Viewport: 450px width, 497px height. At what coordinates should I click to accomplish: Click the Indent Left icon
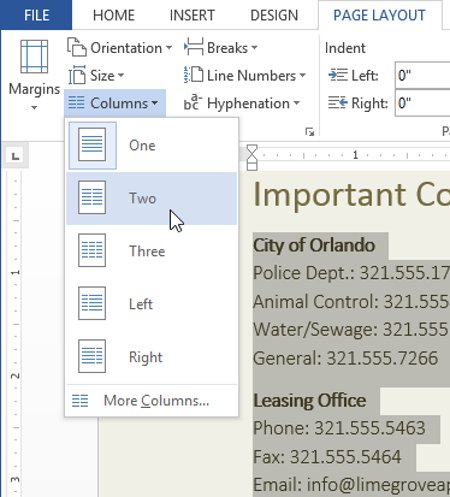pyautogui.click(x=338, y=75)
